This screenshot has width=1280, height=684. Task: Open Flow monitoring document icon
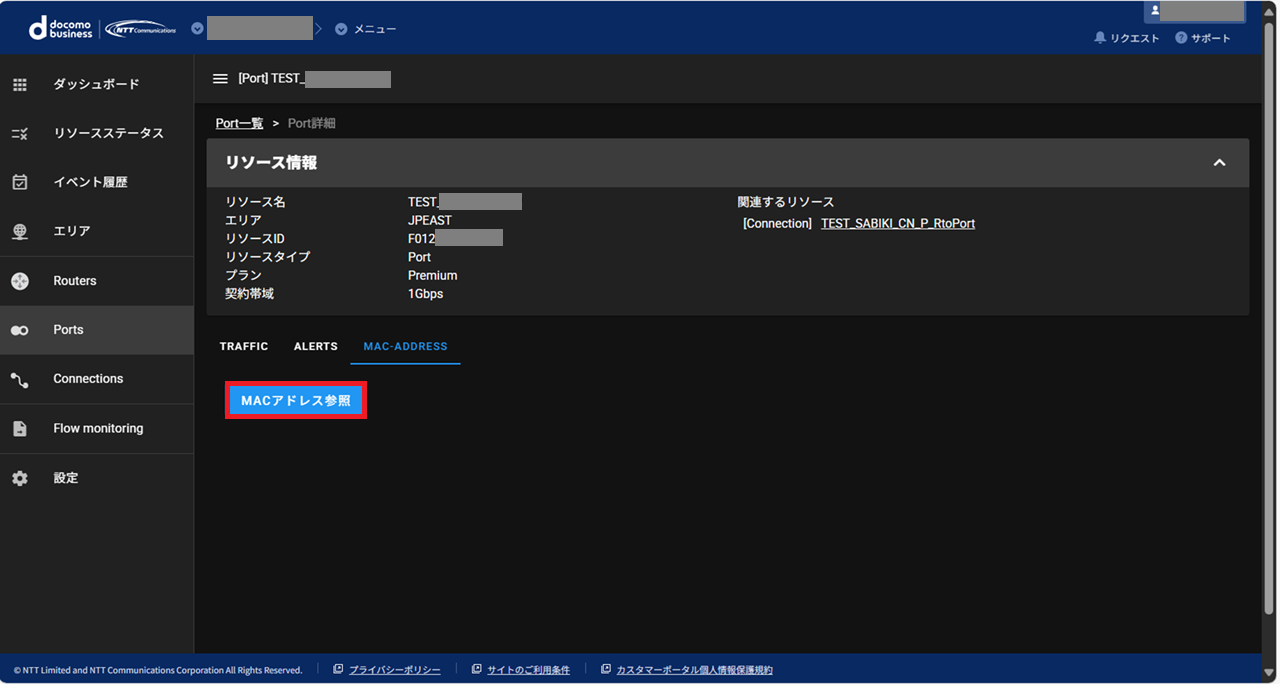coord(20,428)
